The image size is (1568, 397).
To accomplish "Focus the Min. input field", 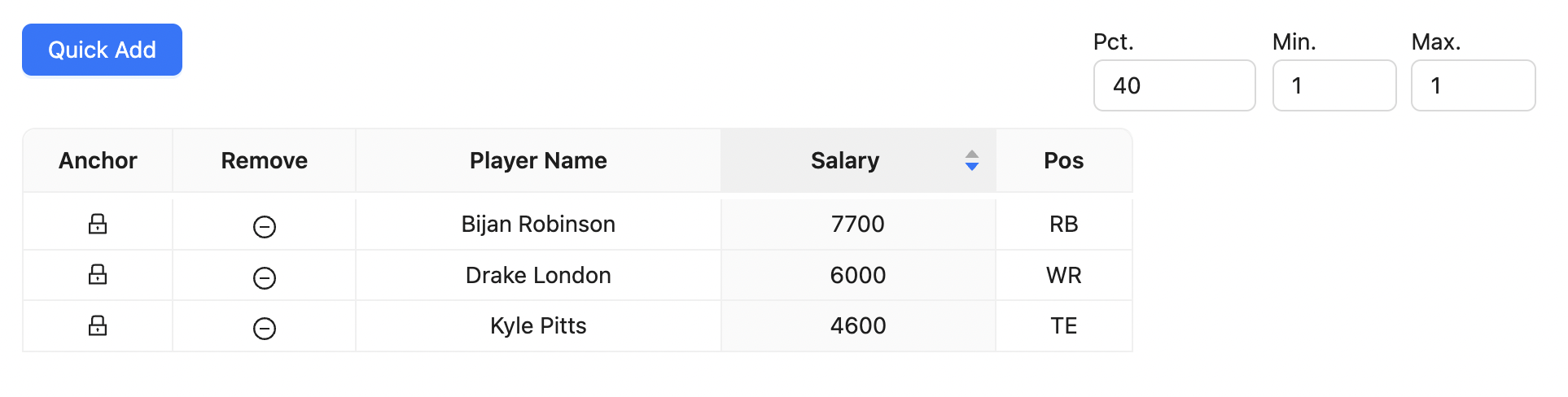I will tap(1334, 85).
